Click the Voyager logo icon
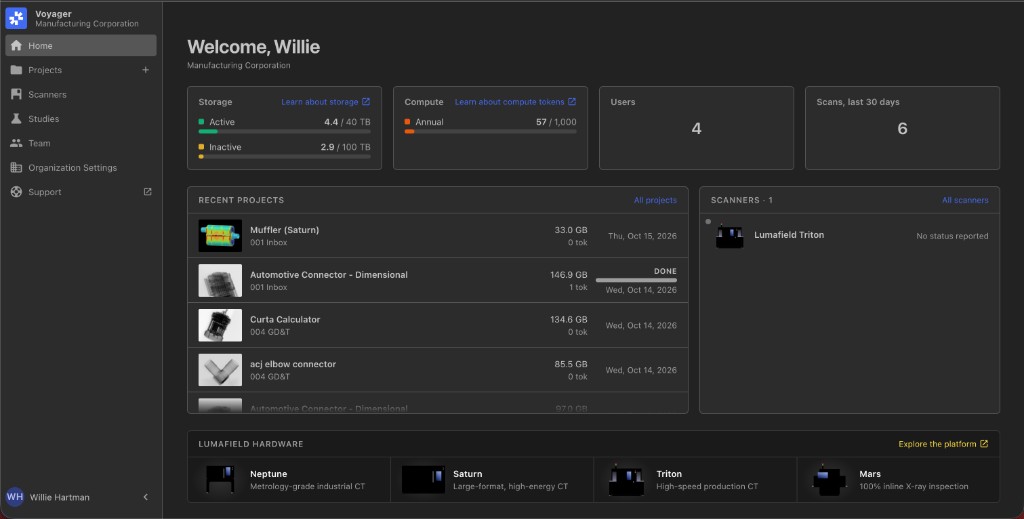Image resolution: width=1024 pixels, height=519 pixels. tap(16, 18)
